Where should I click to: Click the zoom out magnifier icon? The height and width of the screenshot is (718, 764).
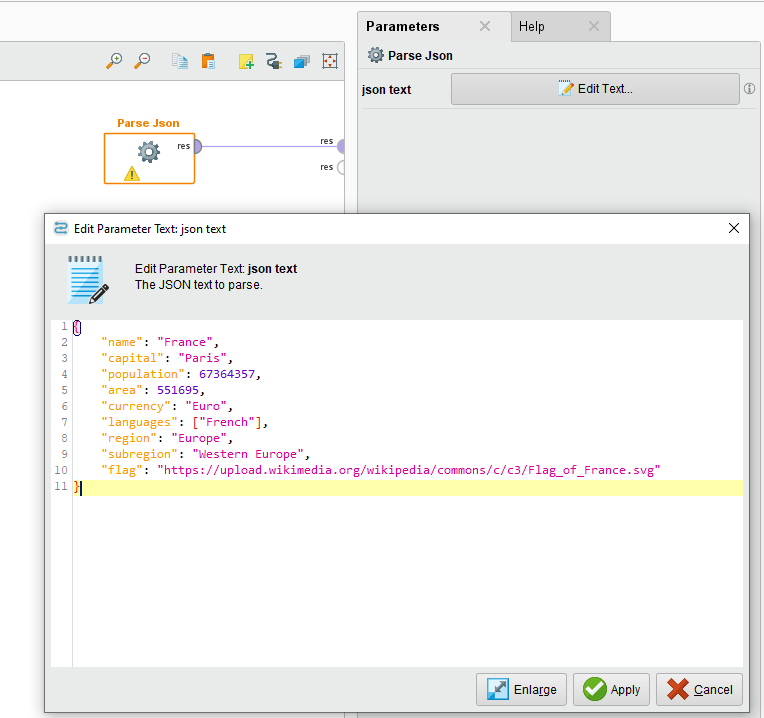click(143, 61)
